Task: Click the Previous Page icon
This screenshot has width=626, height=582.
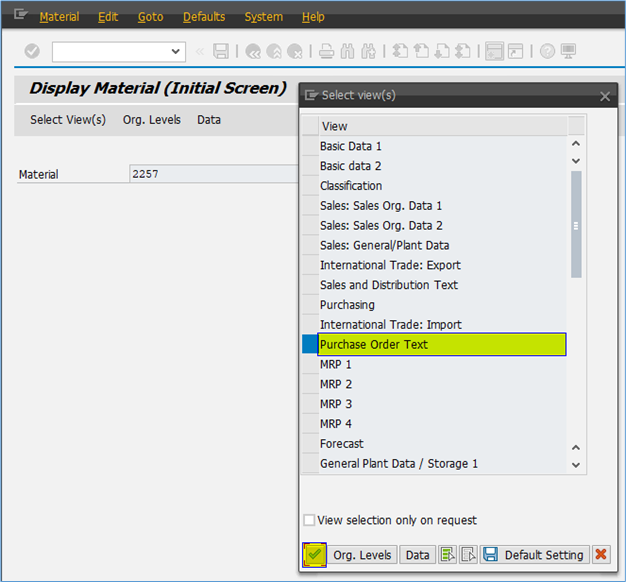Action: [421, 51]
